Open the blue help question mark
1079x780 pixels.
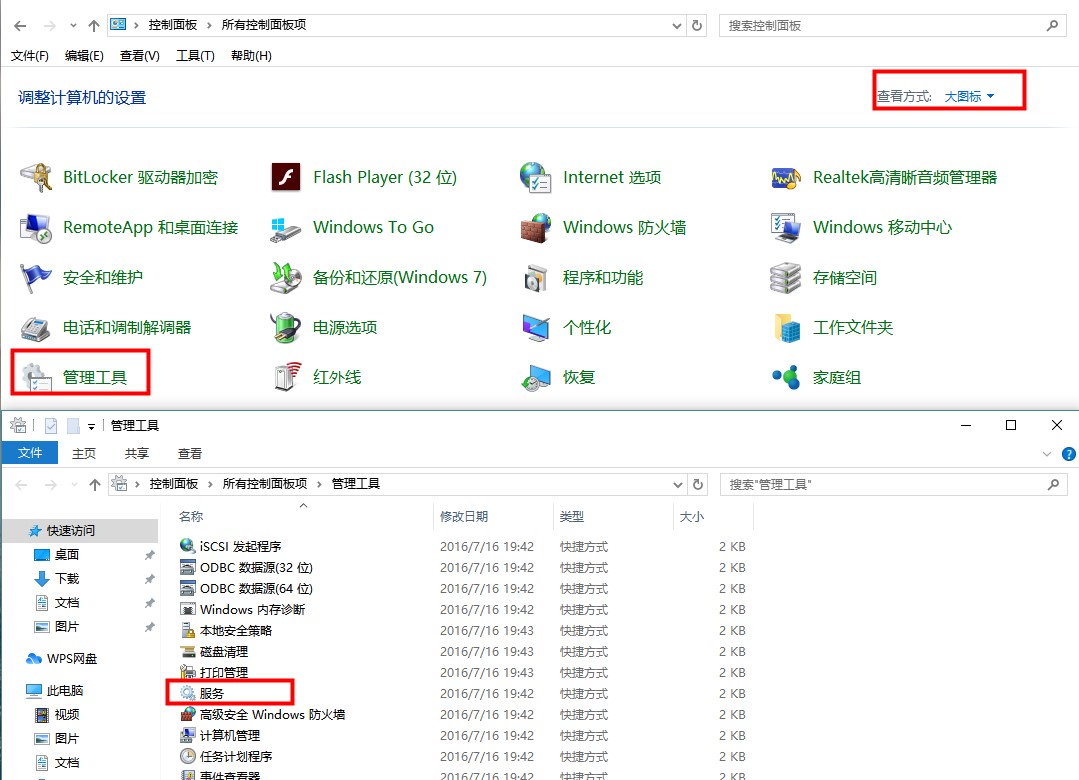tap(1069, 454)
